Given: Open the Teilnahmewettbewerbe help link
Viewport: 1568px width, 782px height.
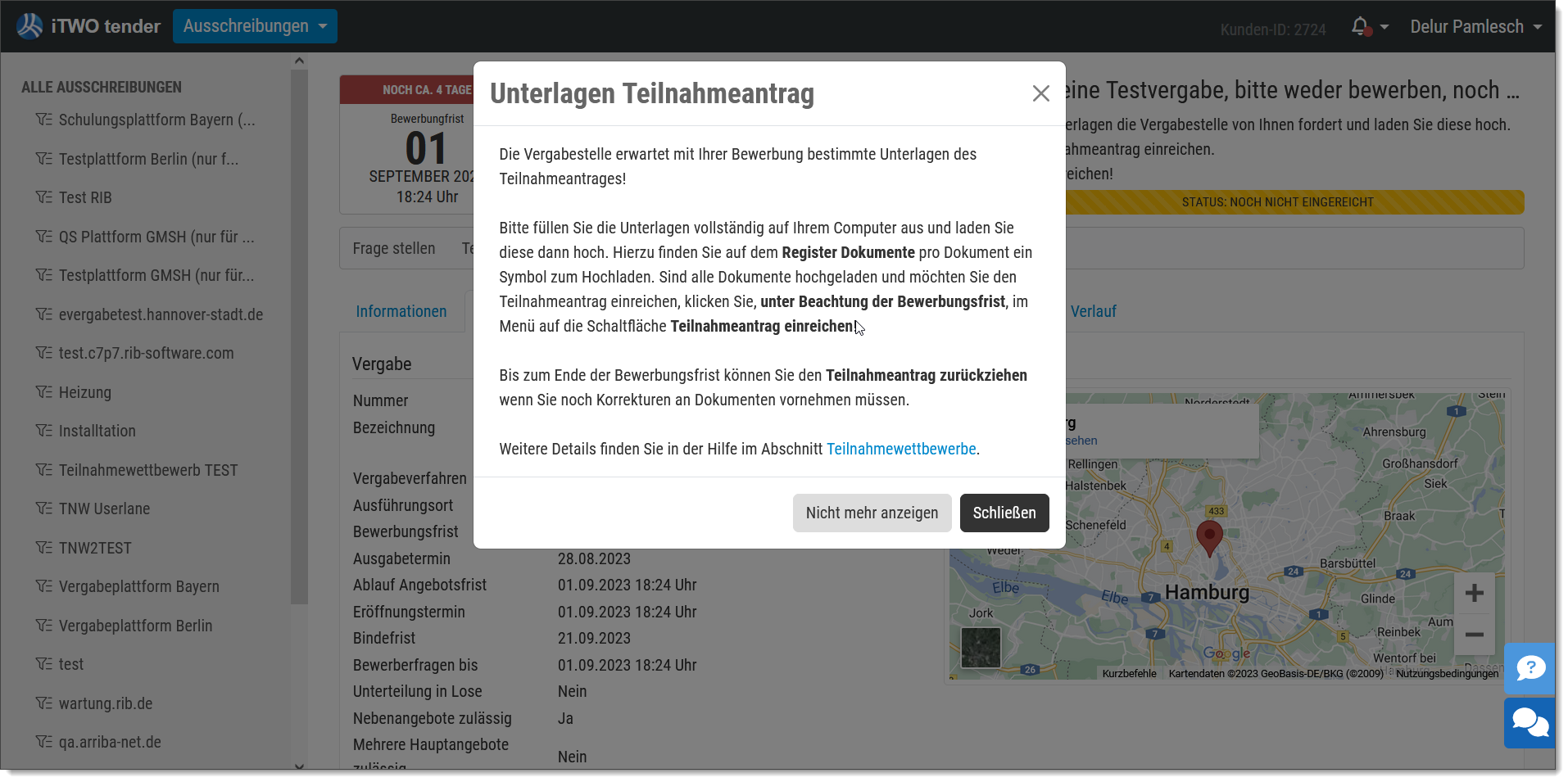Looking at the screenshot, I should click(x=901, y=449).
